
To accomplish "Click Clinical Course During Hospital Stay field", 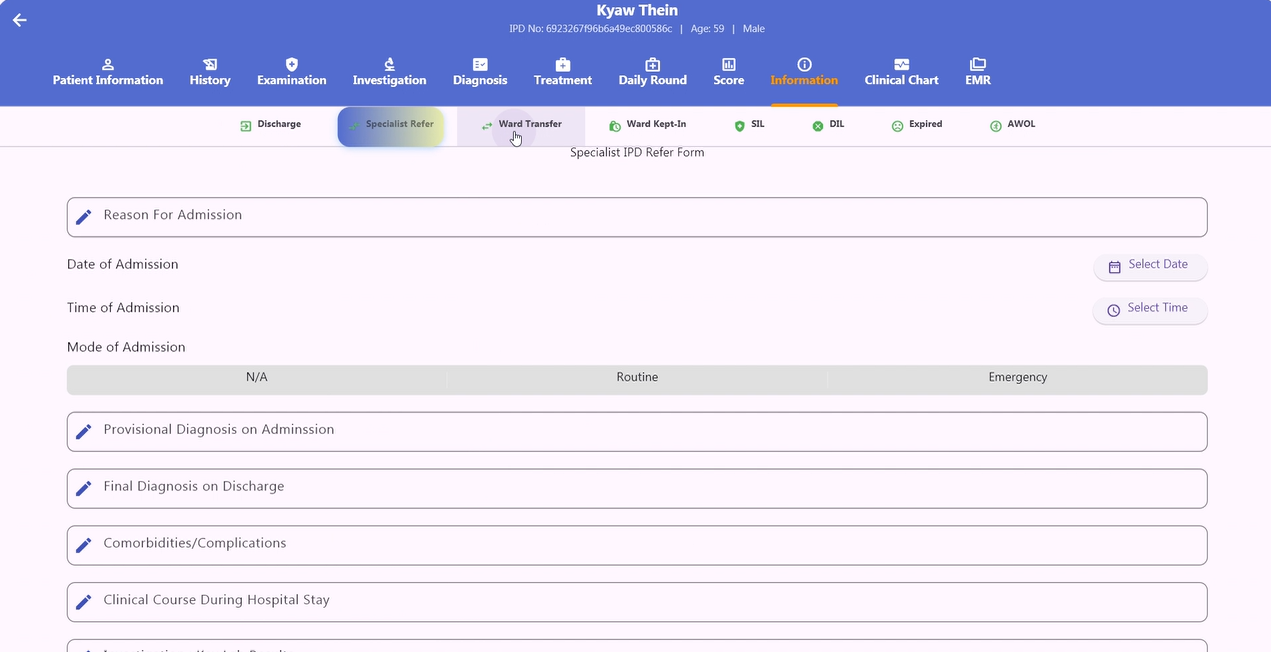I will point(637,603).
